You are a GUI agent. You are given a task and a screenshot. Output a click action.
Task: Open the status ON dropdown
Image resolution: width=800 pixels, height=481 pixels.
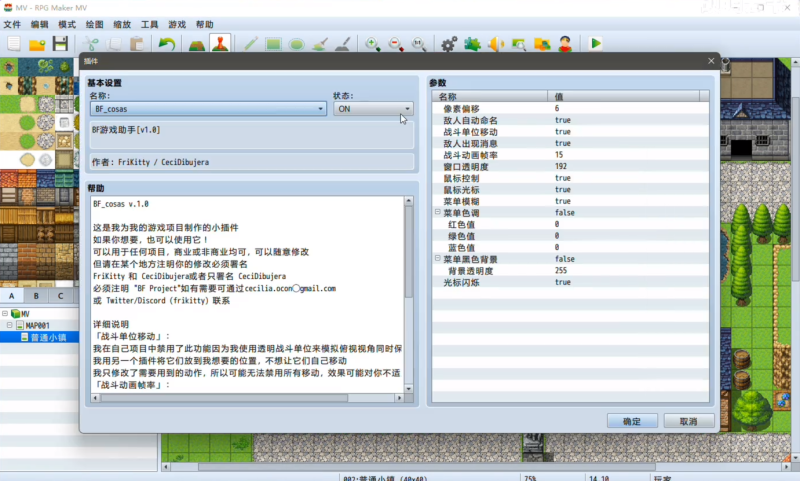(x=373, y=109)
